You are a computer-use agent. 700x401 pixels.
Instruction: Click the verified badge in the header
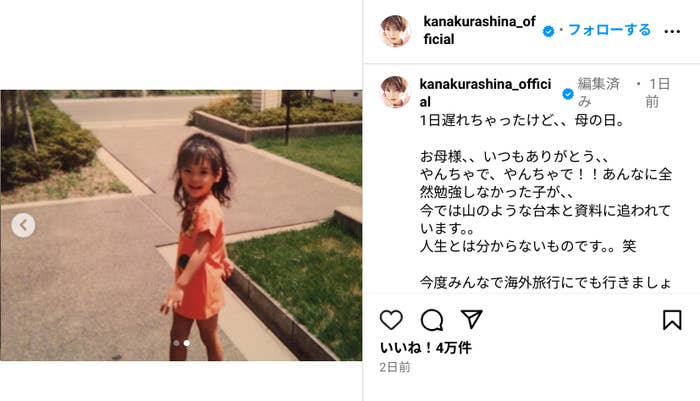548,31
